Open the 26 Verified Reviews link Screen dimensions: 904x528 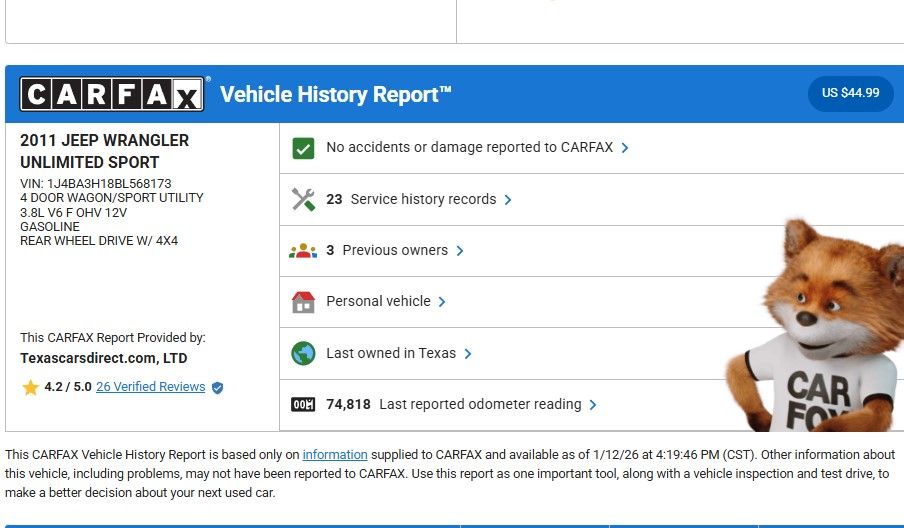click(x=150, y=387)
